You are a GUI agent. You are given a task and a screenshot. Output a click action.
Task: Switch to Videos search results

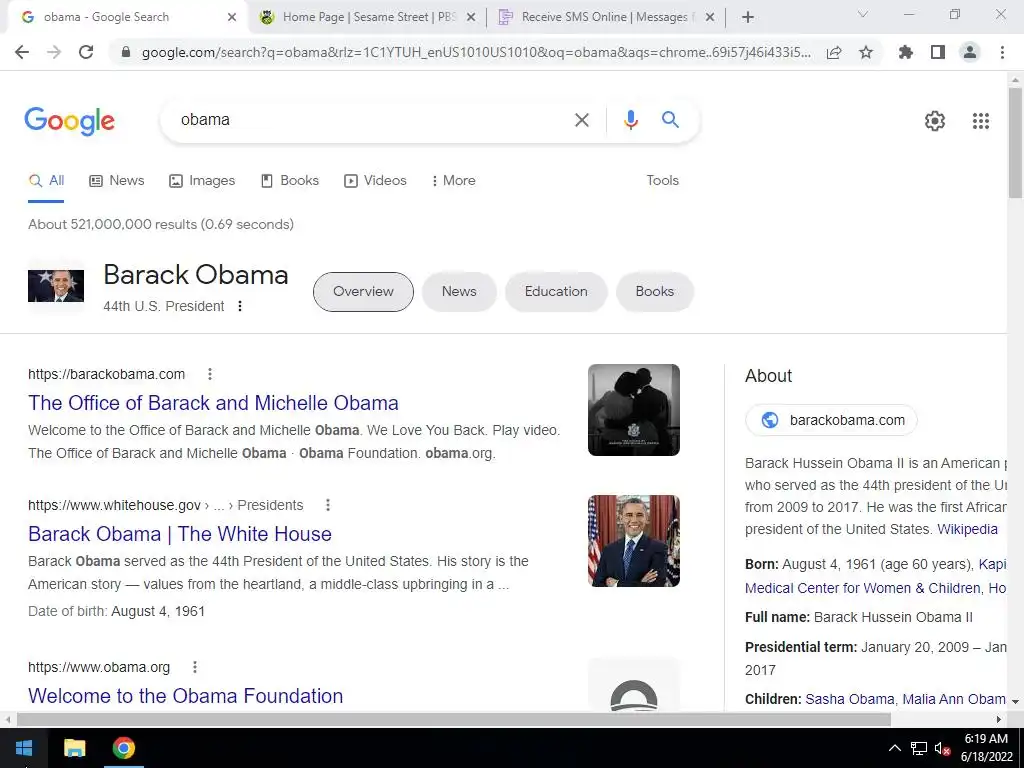(x=376, y=181)
